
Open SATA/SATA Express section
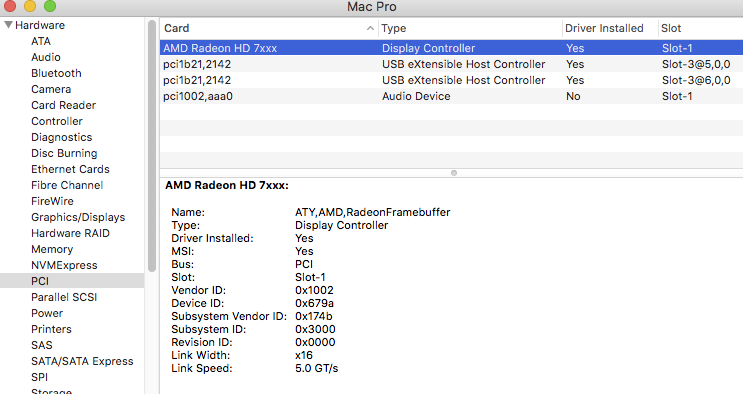(82, 361)
